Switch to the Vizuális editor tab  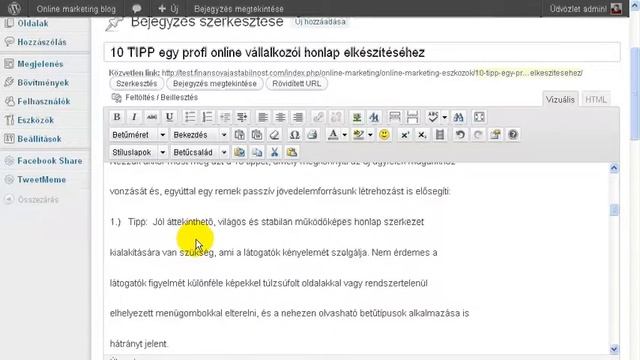click(x=560, y=100)
